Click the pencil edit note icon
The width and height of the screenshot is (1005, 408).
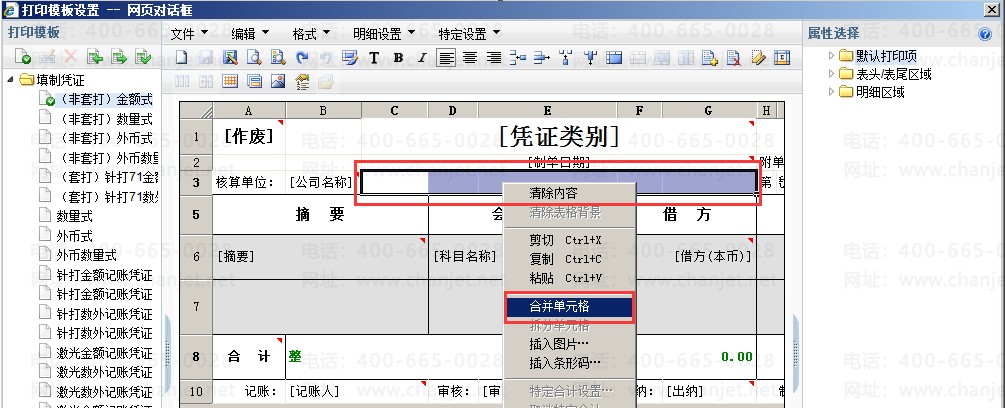pos(758,58)
